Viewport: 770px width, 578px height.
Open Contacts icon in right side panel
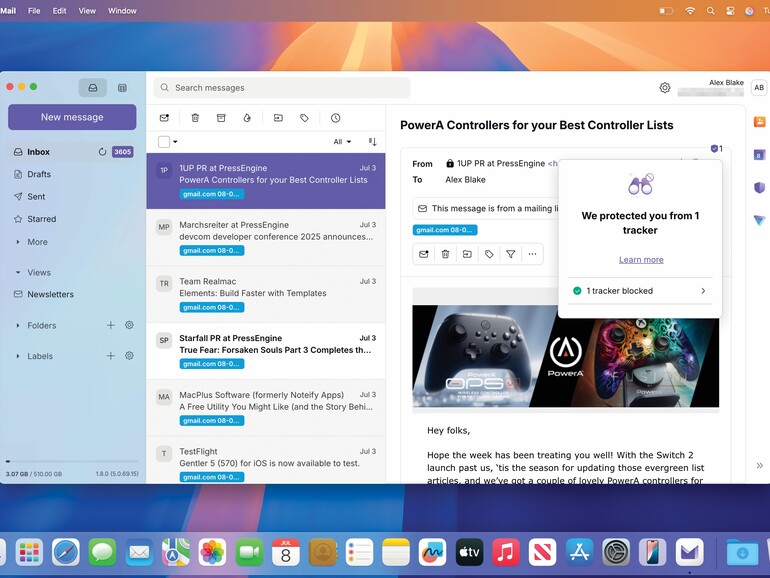pyautogui.click(x=759, y=122)
